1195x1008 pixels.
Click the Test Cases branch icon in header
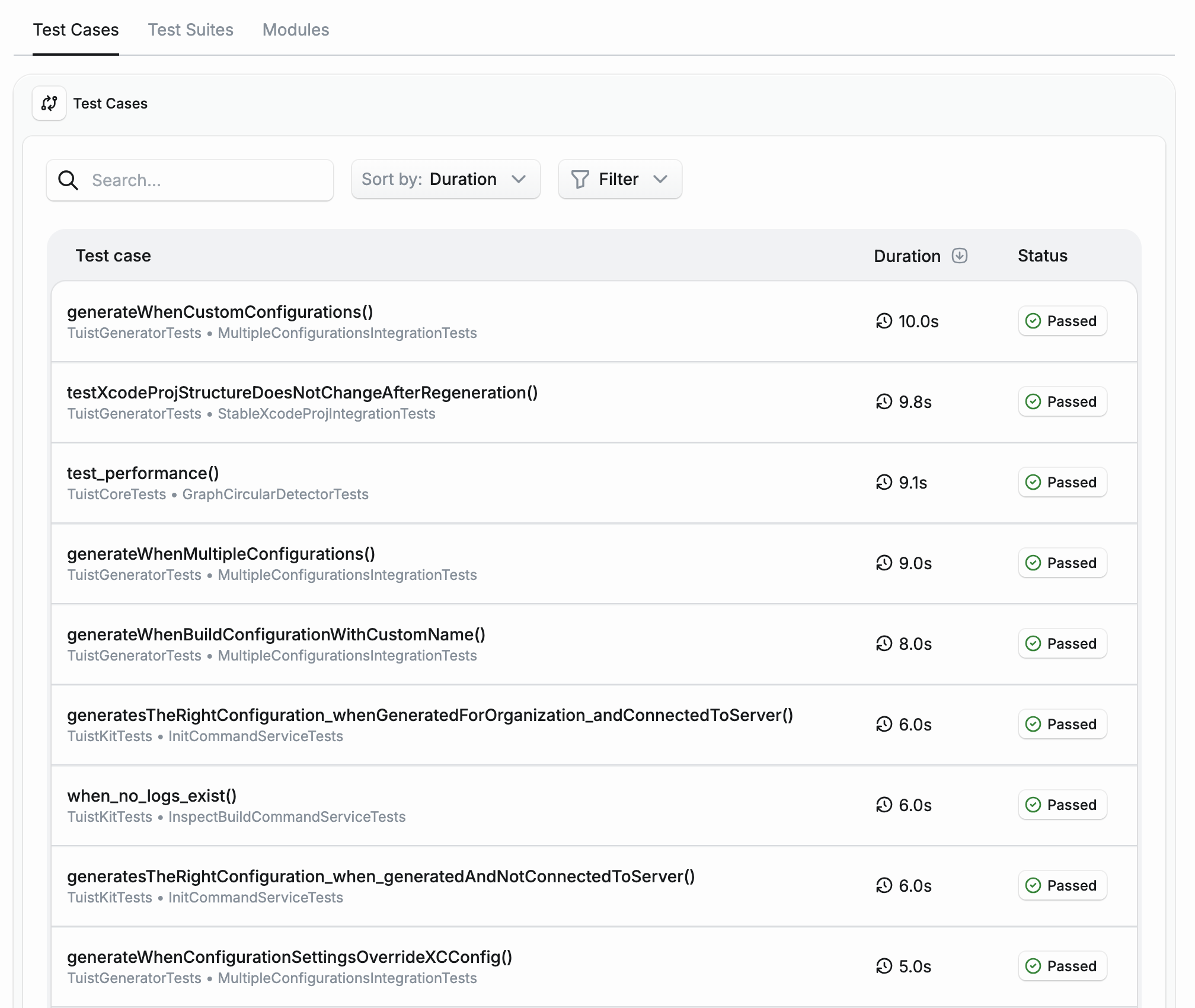point(49,103)
